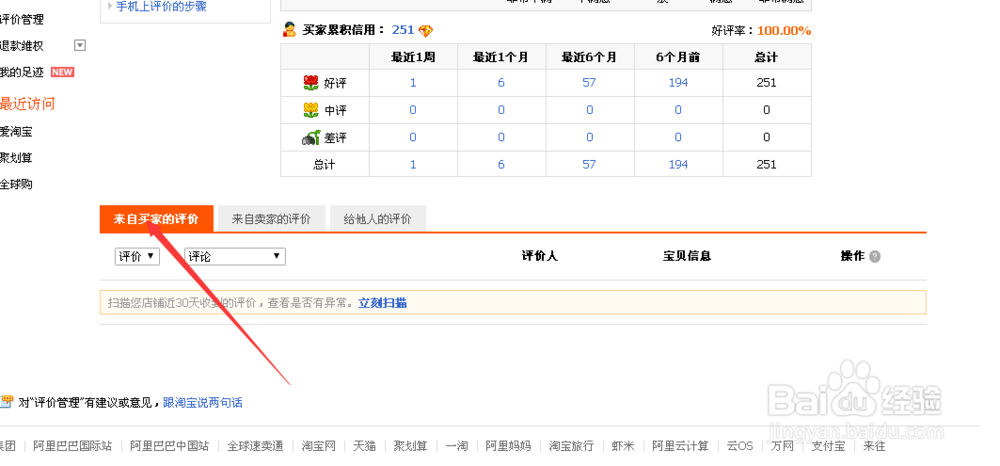The height and width of the screenshot is (466, 1000).
Task: Open 总计 row count 57 for 最近6个月
Action: pyautogui.click(x=589, y=164)
